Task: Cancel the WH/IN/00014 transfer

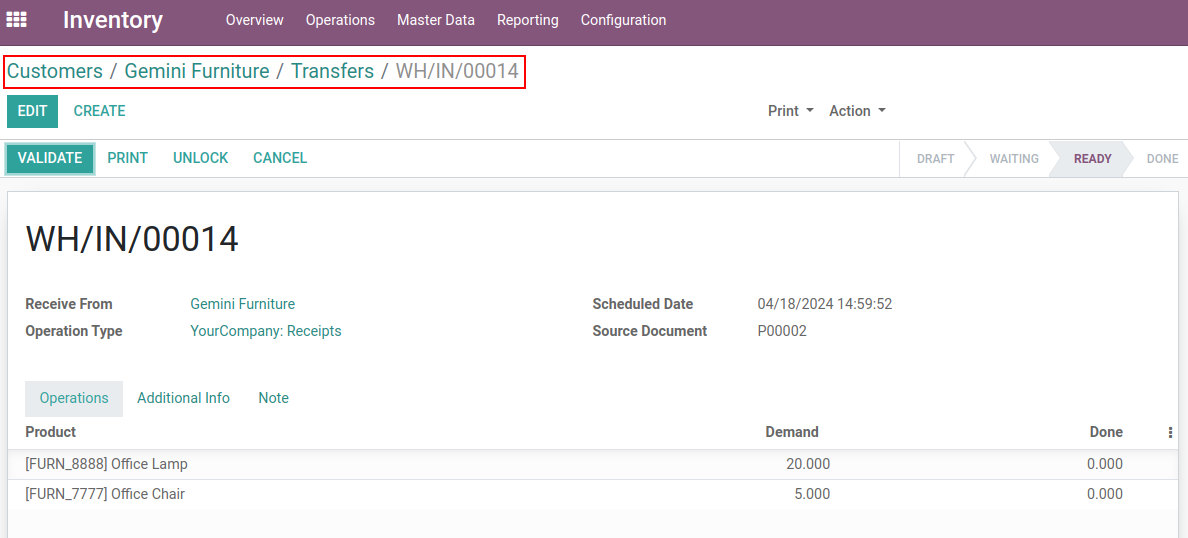Action: pos(280,158)
